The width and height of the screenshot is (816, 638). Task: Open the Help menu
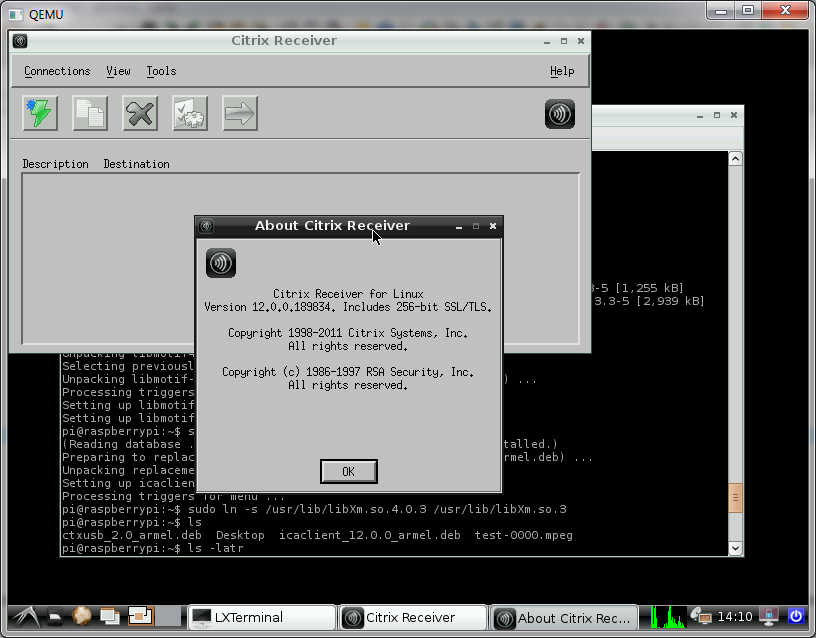[x=562, y=71]
